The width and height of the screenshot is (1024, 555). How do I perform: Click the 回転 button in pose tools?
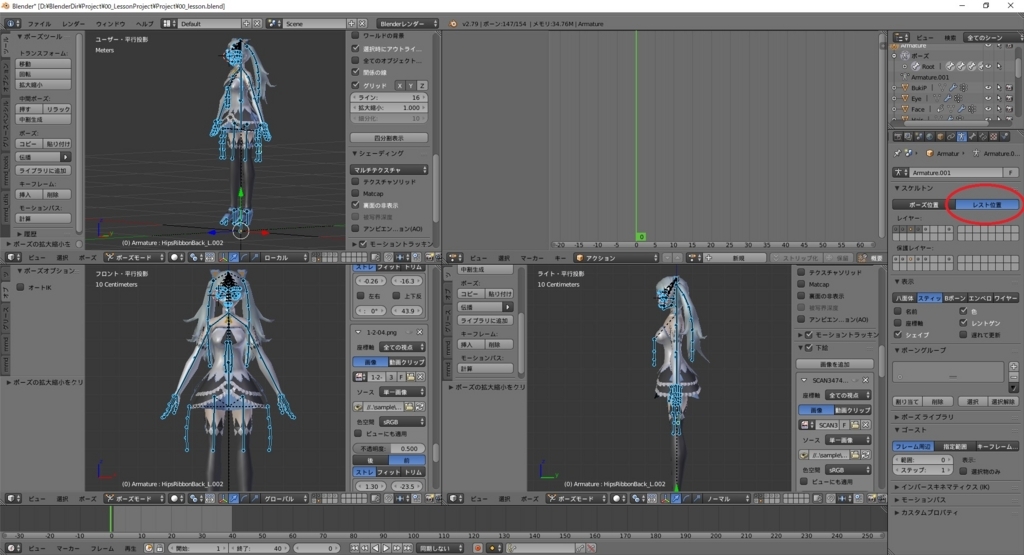(44, 74)
